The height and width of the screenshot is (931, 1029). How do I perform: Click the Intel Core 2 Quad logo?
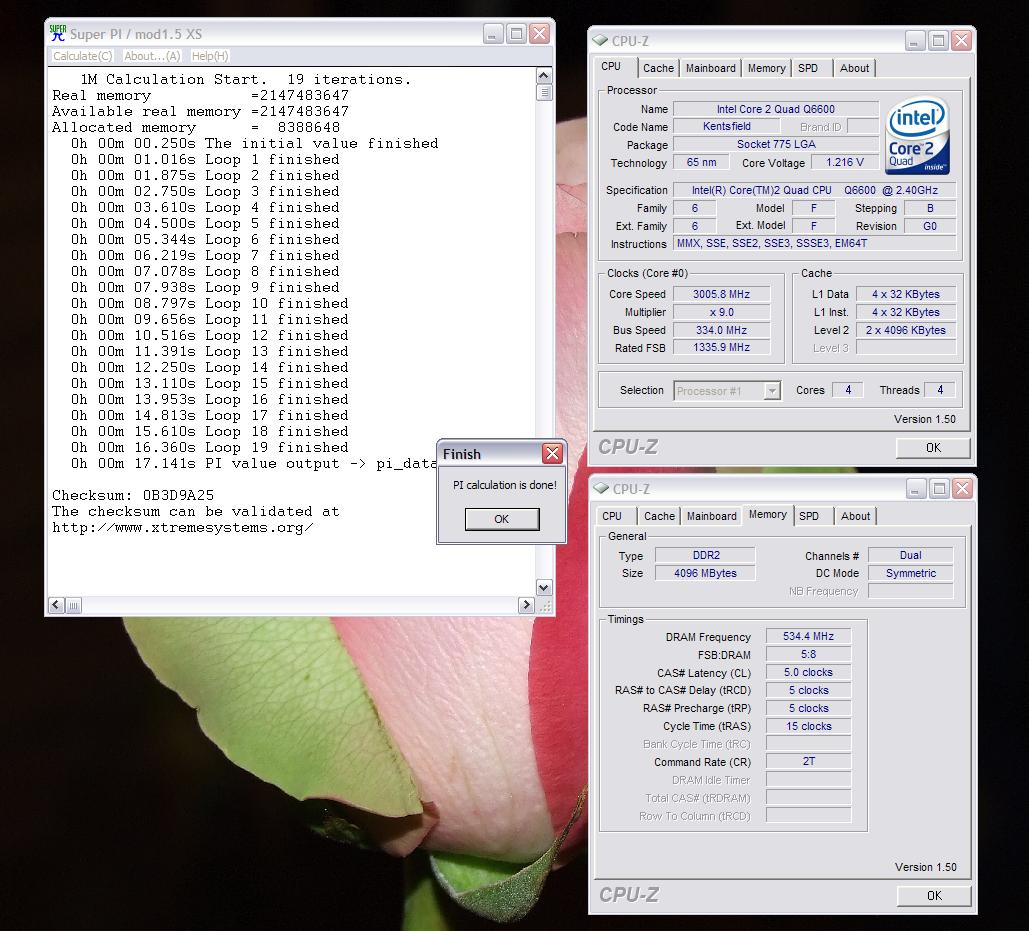pos(917,136)
